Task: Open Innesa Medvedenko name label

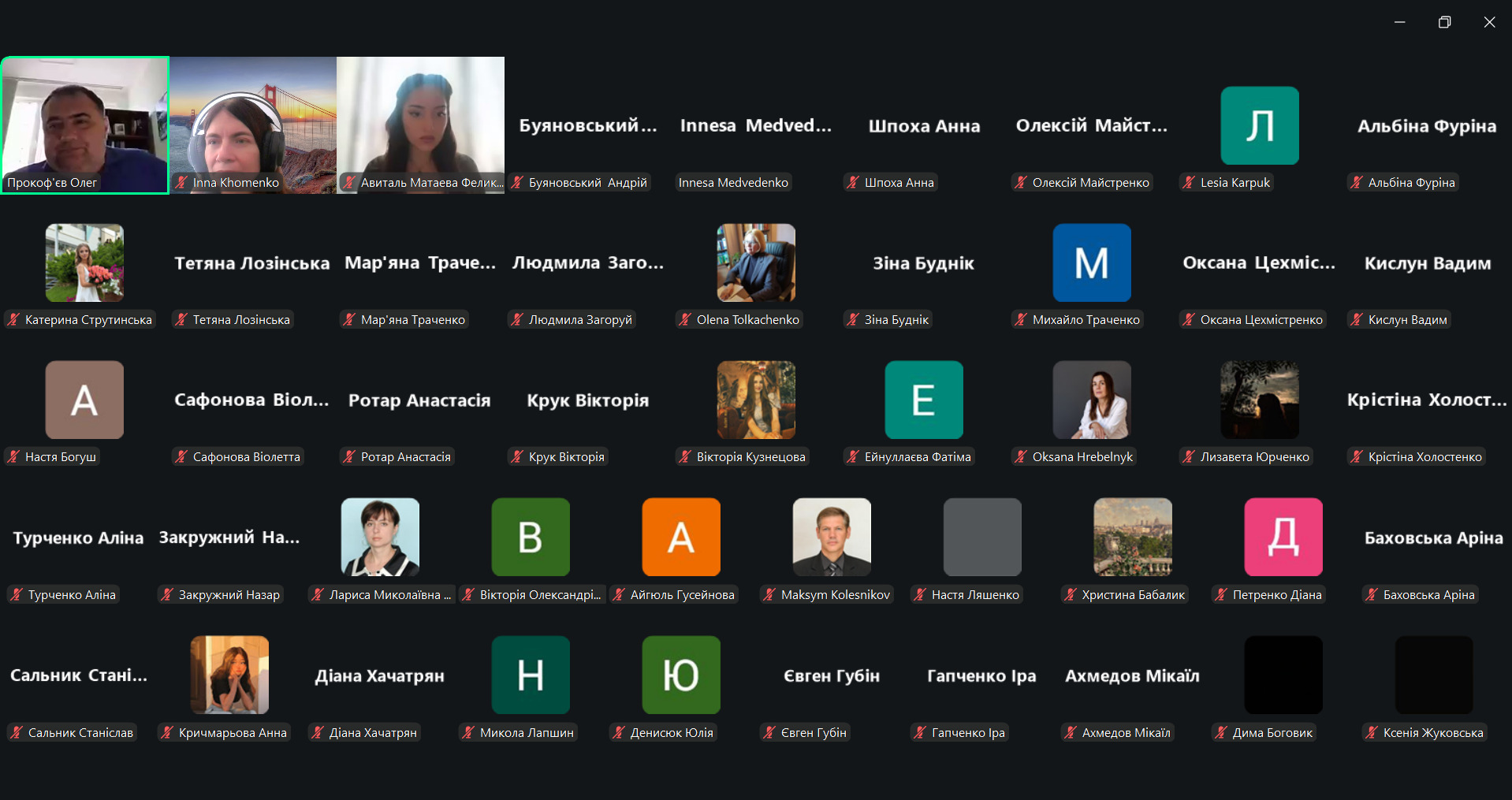Action: pyautogui.click(x=733, y=183)
